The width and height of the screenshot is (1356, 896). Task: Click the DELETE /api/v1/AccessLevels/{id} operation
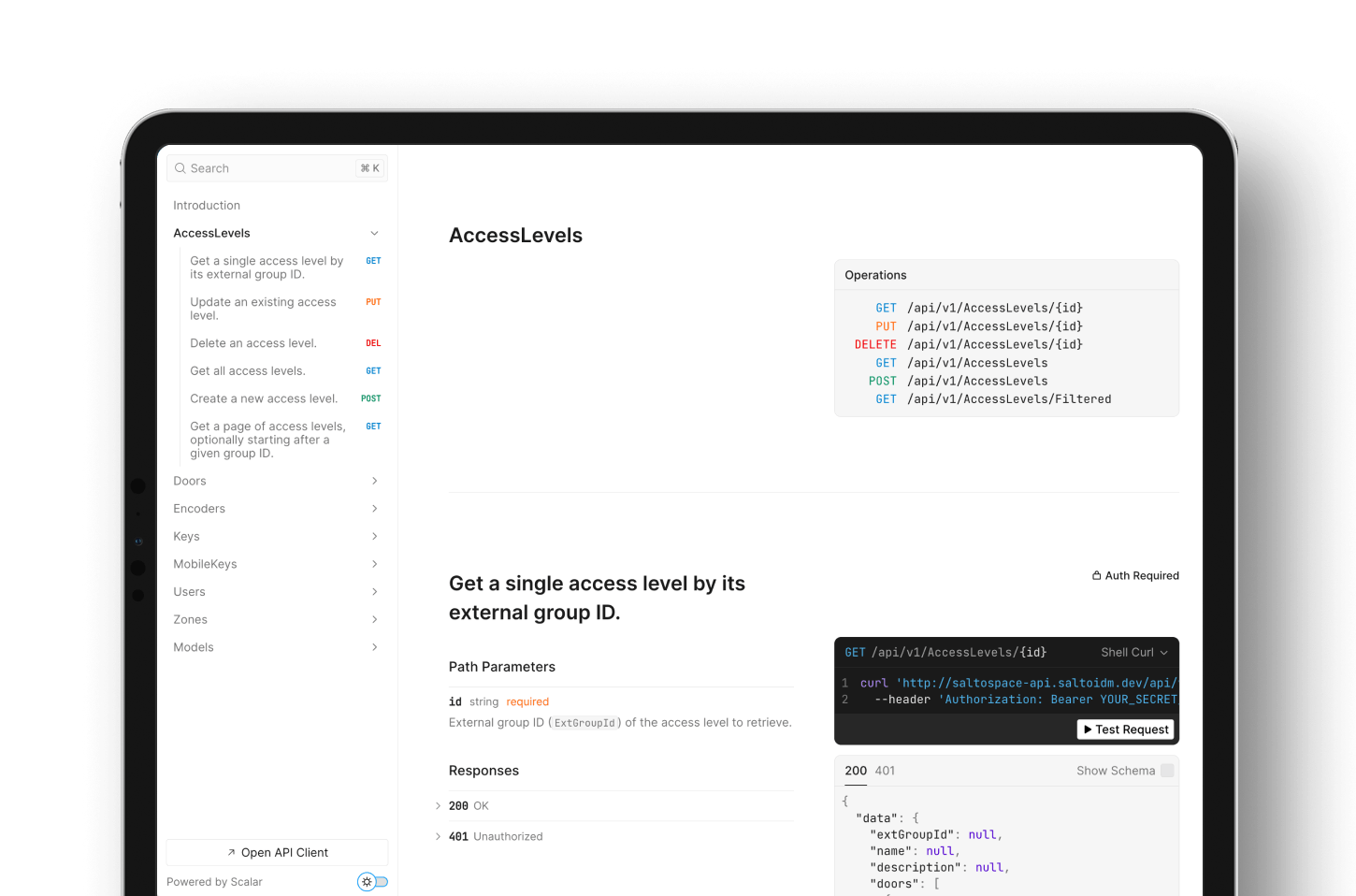969,344
